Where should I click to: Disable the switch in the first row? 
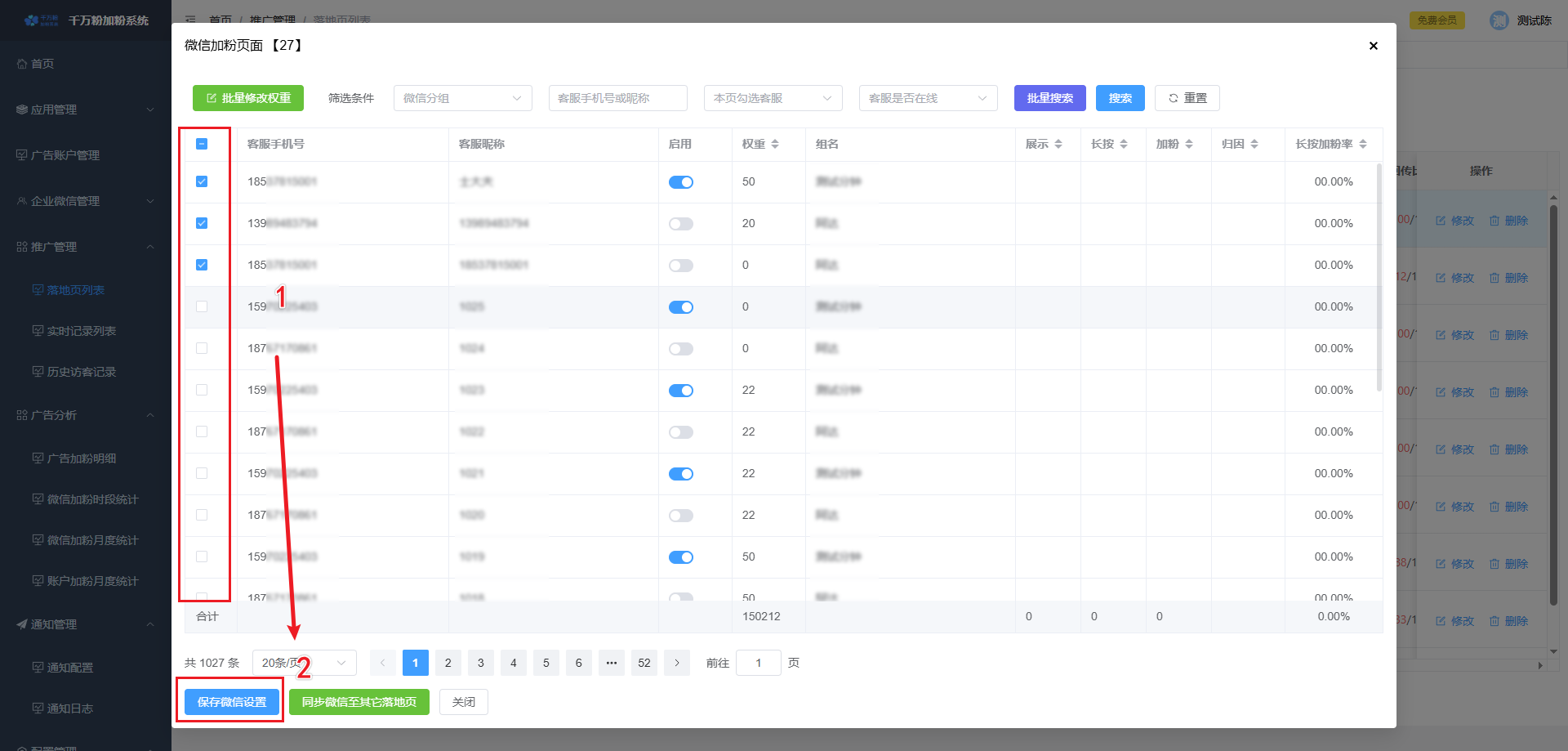point(680,182)
